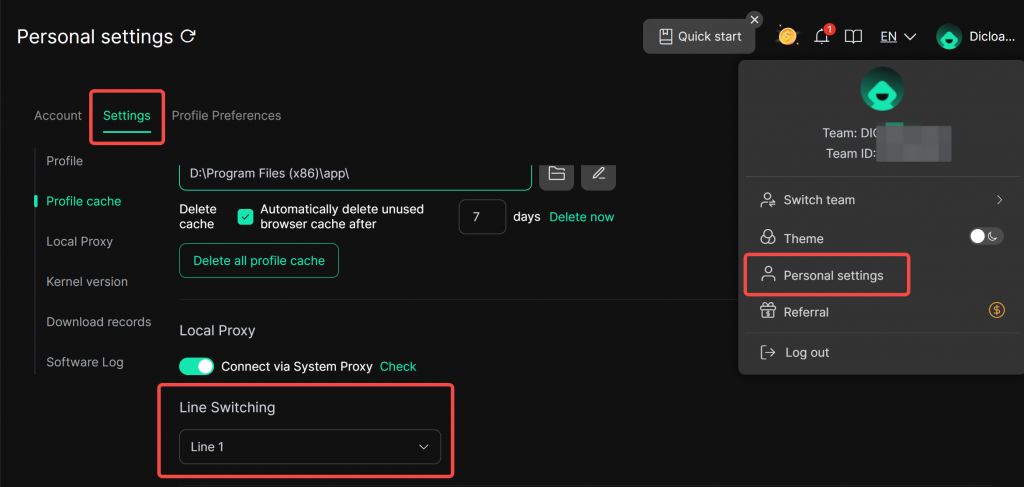Click the user avatar in top bar
The image size is (1024, 487).
(949, 37)
